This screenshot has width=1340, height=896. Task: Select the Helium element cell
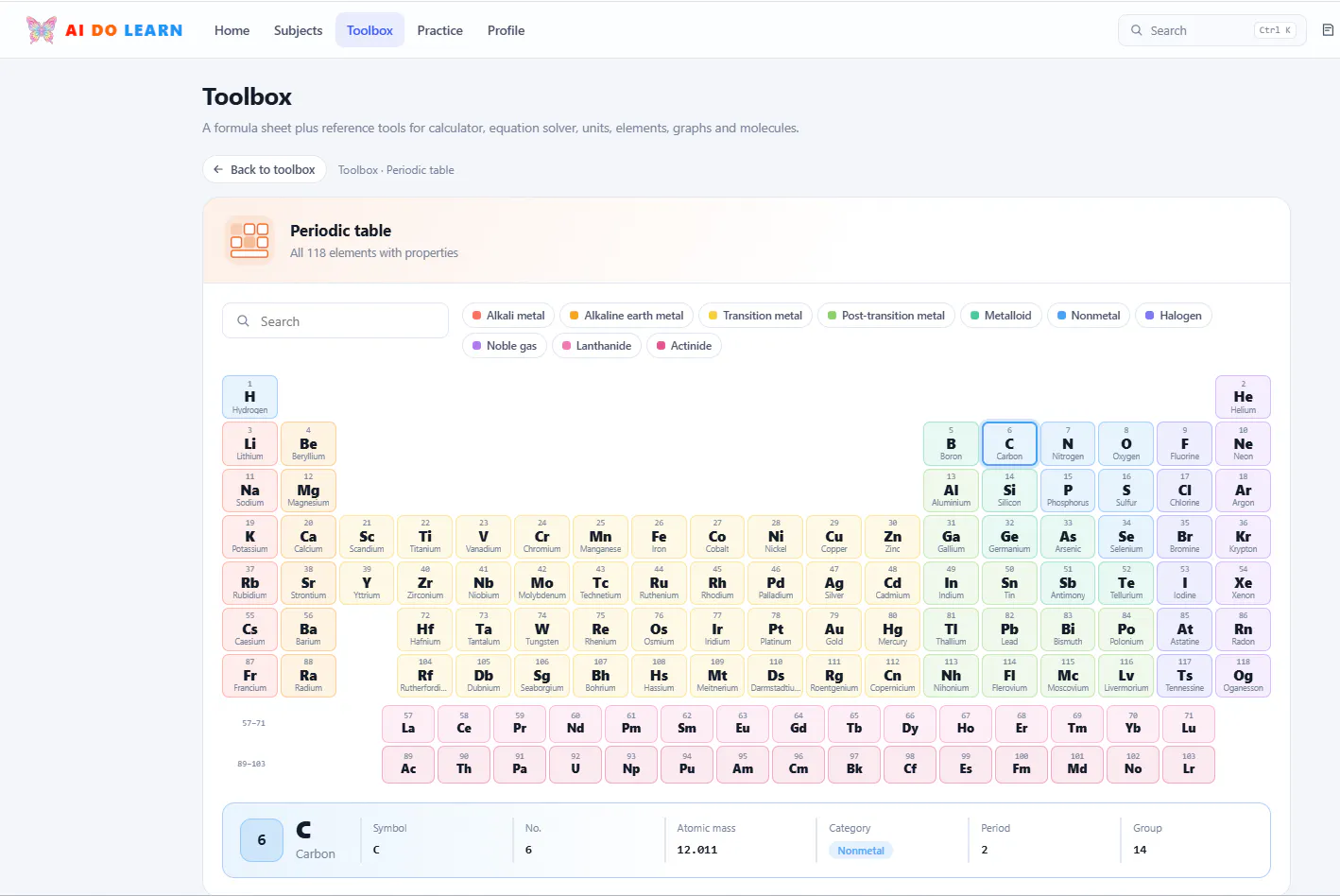point(1243,397)
